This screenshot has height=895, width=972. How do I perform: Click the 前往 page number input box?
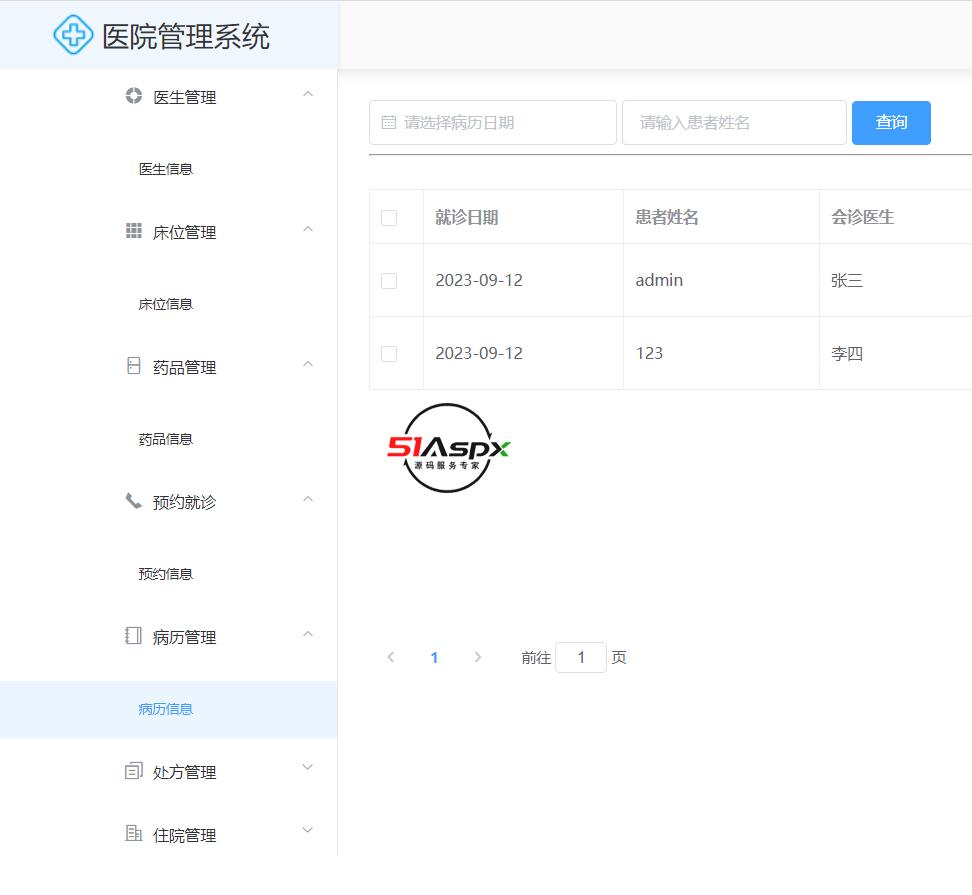coord(581,658)
